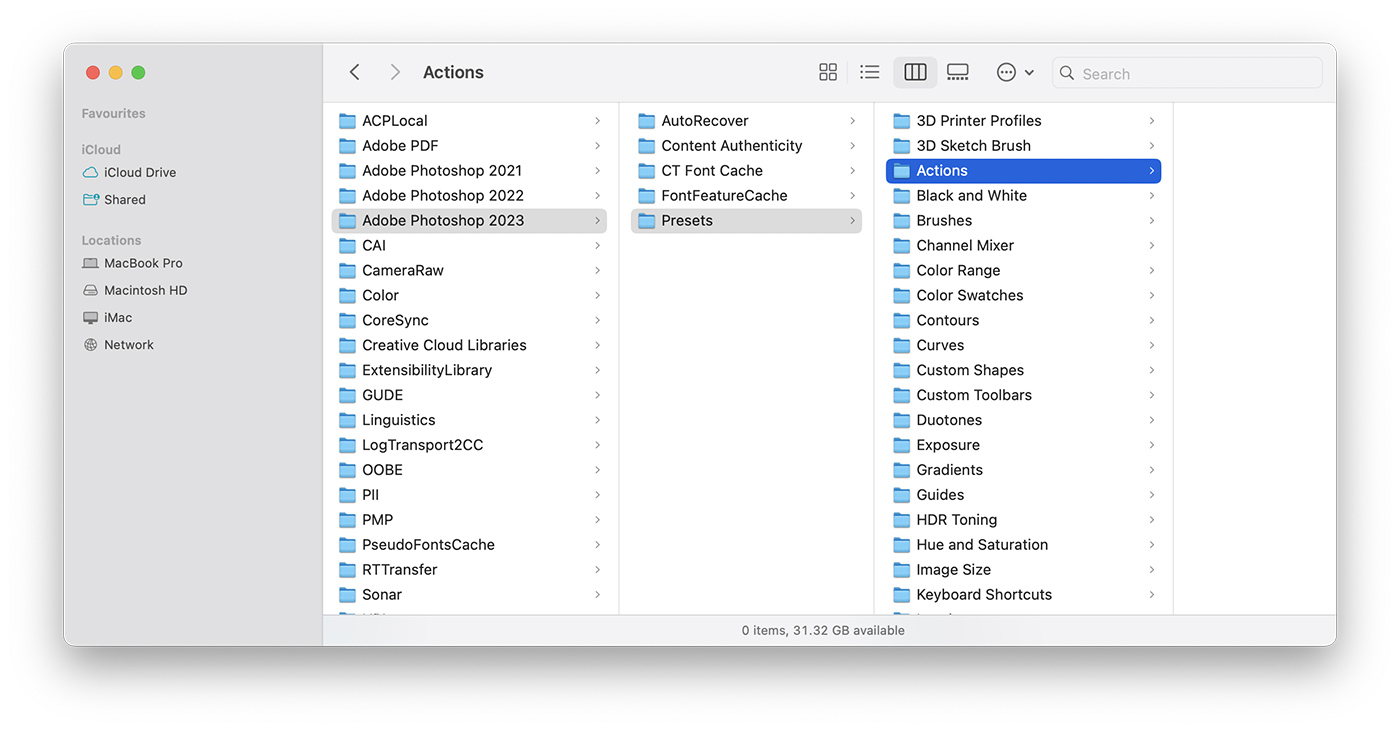Select the PII folder name
Screen dimensions: 1400x730
pyautogui.click(x=370, y=495)
